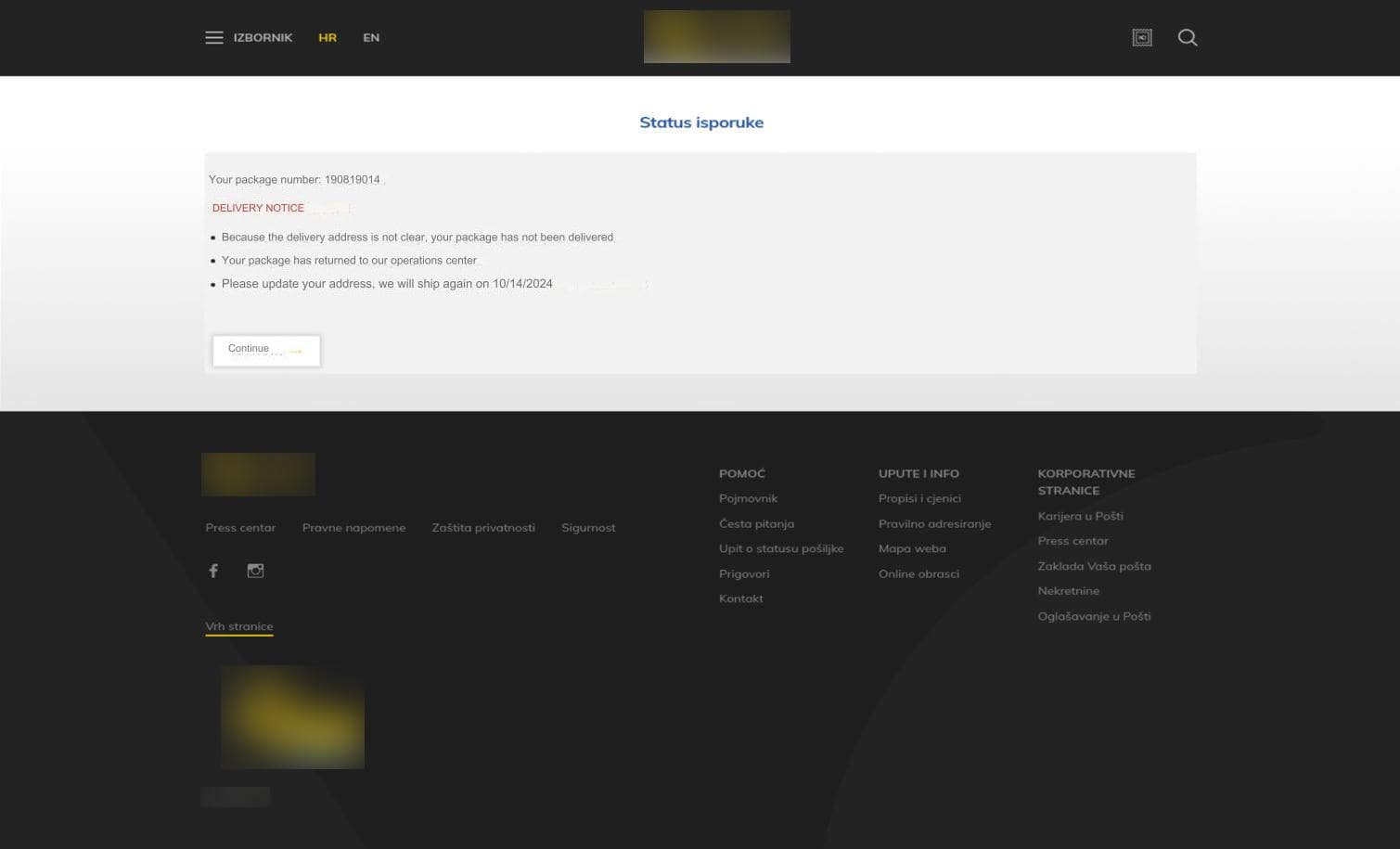Visit Karijera u Pošti careers page
Screen dimensions: 1400x849
[x=1080, y=516]
